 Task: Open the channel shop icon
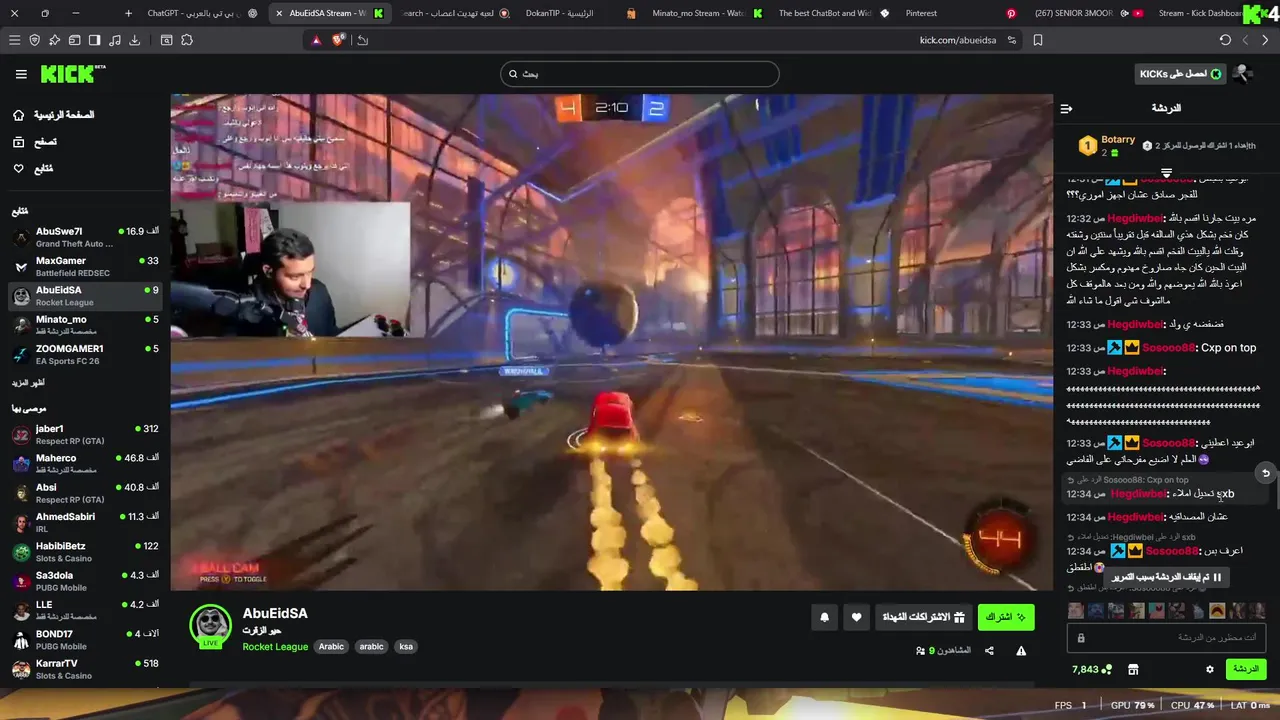(1133, 669)
